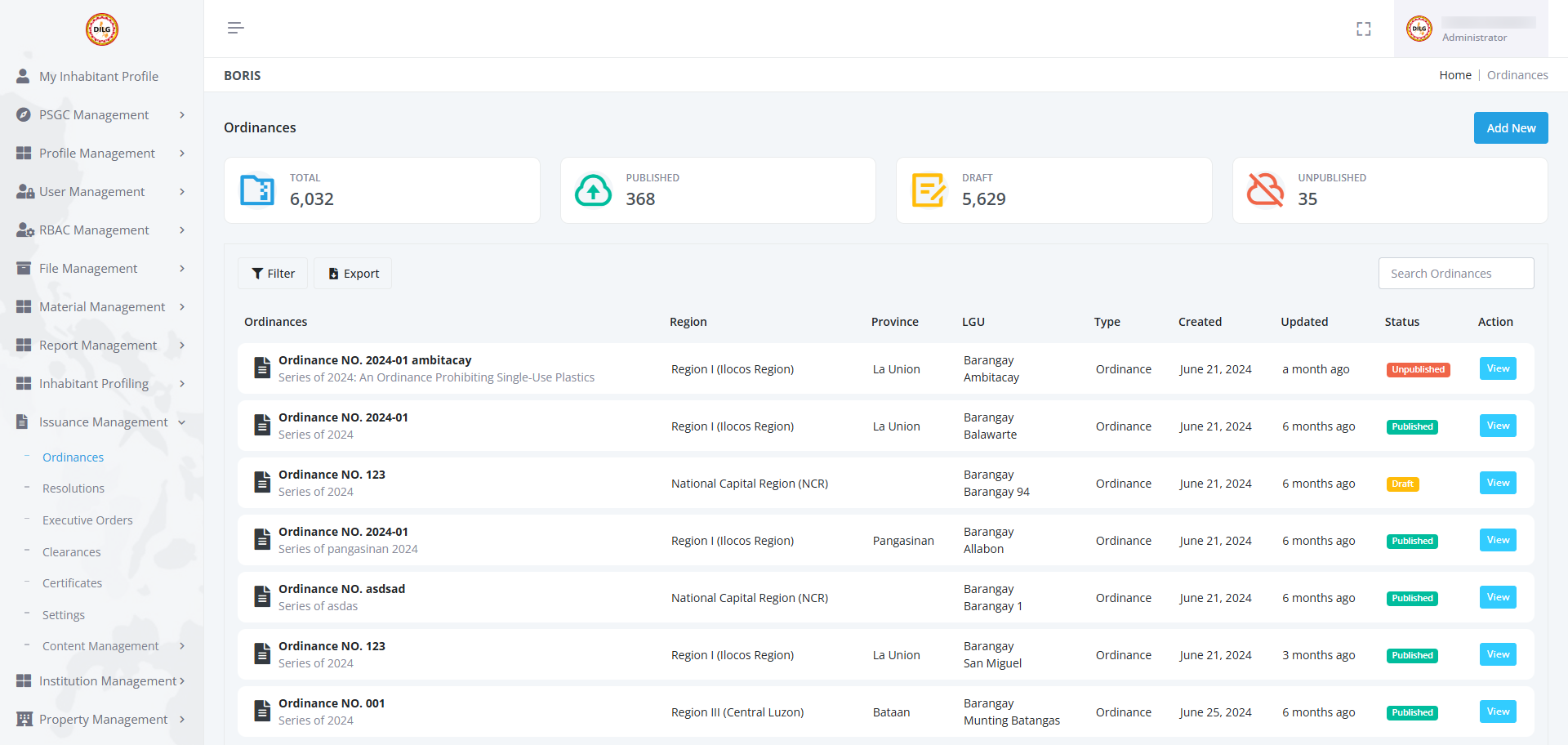
Task: Click the Profile Management grid icon
Action: click(x=24, y=153)
